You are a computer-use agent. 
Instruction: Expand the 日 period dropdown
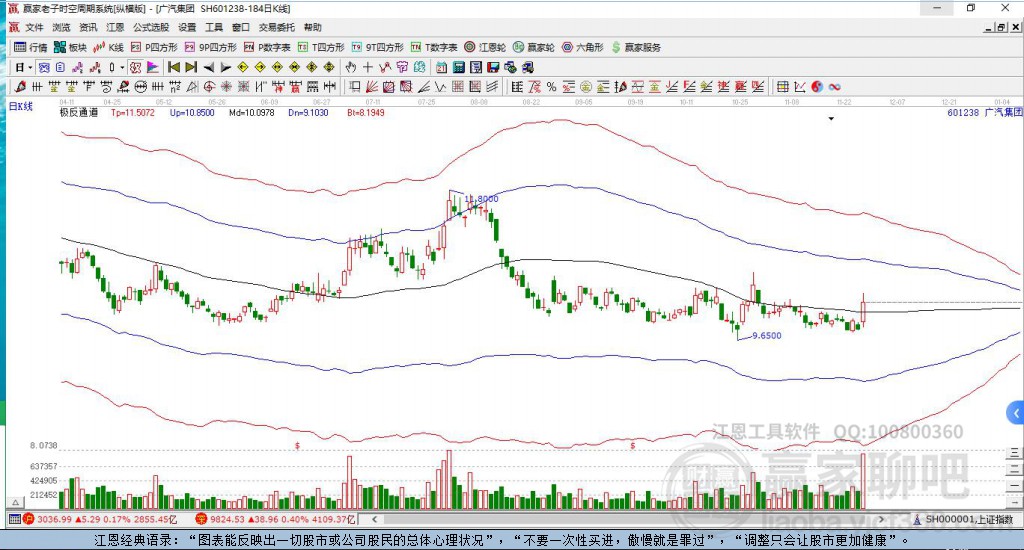pyautogui.click(x=24, y=67)
